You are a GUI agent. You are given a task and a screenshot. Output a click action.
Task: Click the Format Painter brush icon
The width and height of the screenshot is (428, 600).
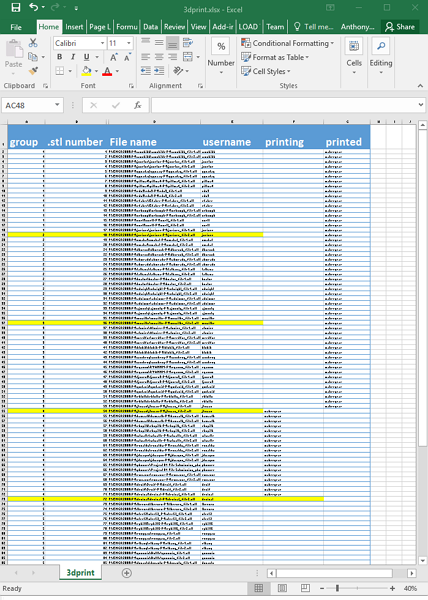tap(33, 71)
